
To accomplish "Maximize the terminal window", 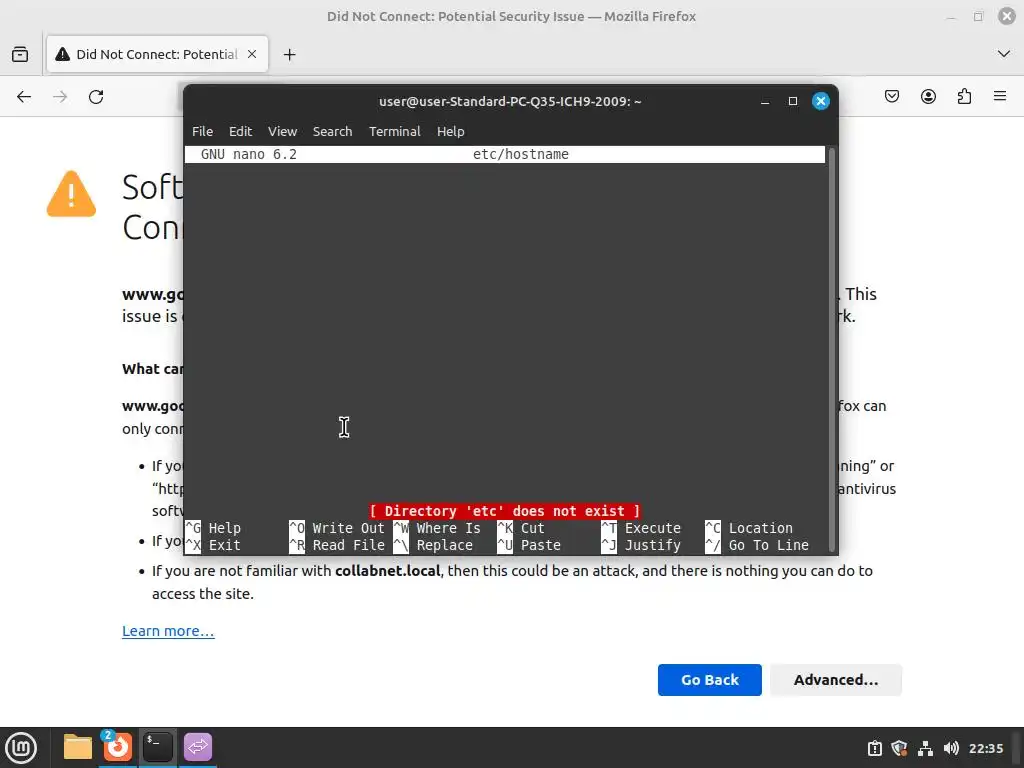I will tap(793, 101).
